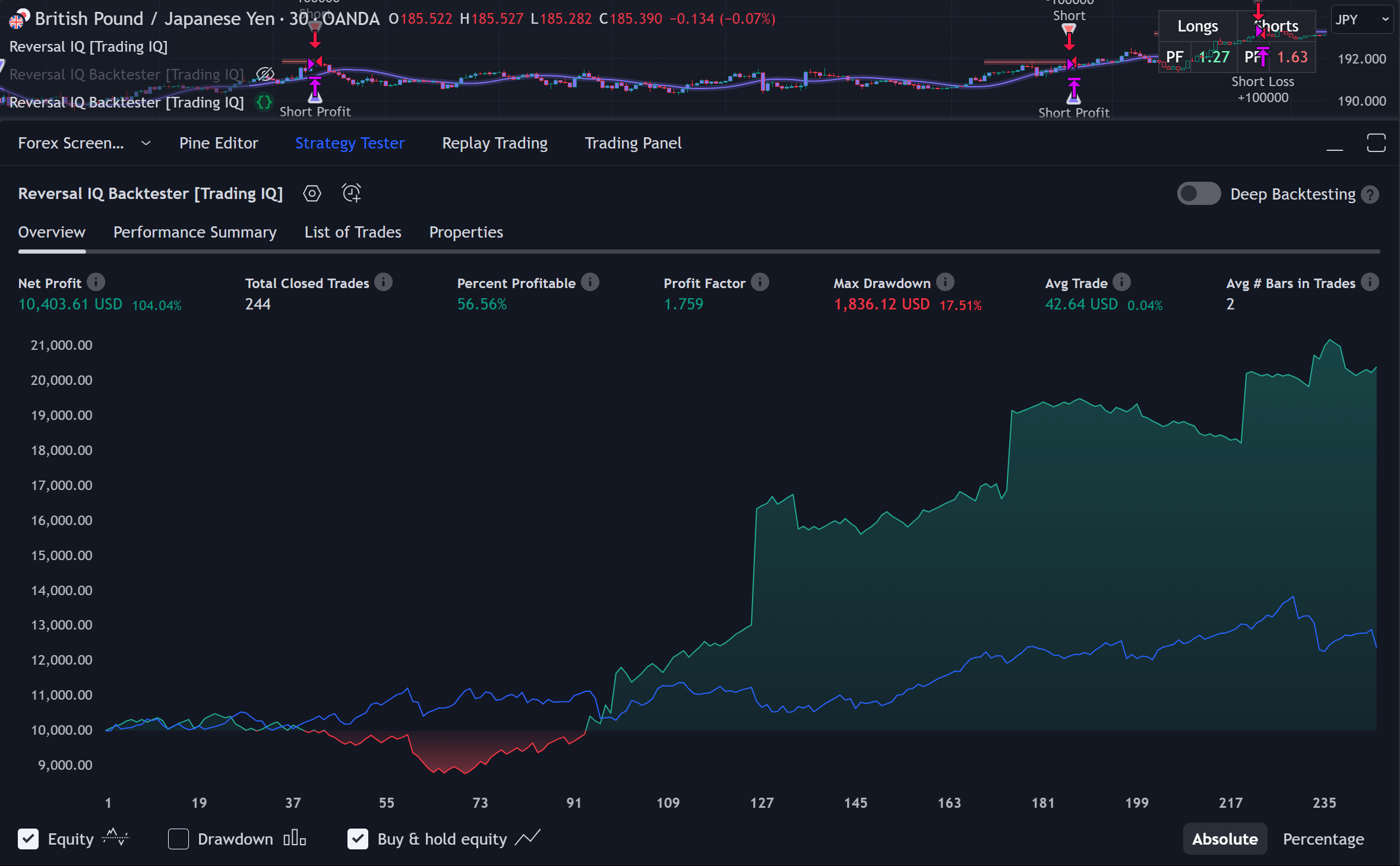The height and width of the screenshot is (866, 1400).
Task: Open List of Trades tab
Action: (x=353, y=232)
